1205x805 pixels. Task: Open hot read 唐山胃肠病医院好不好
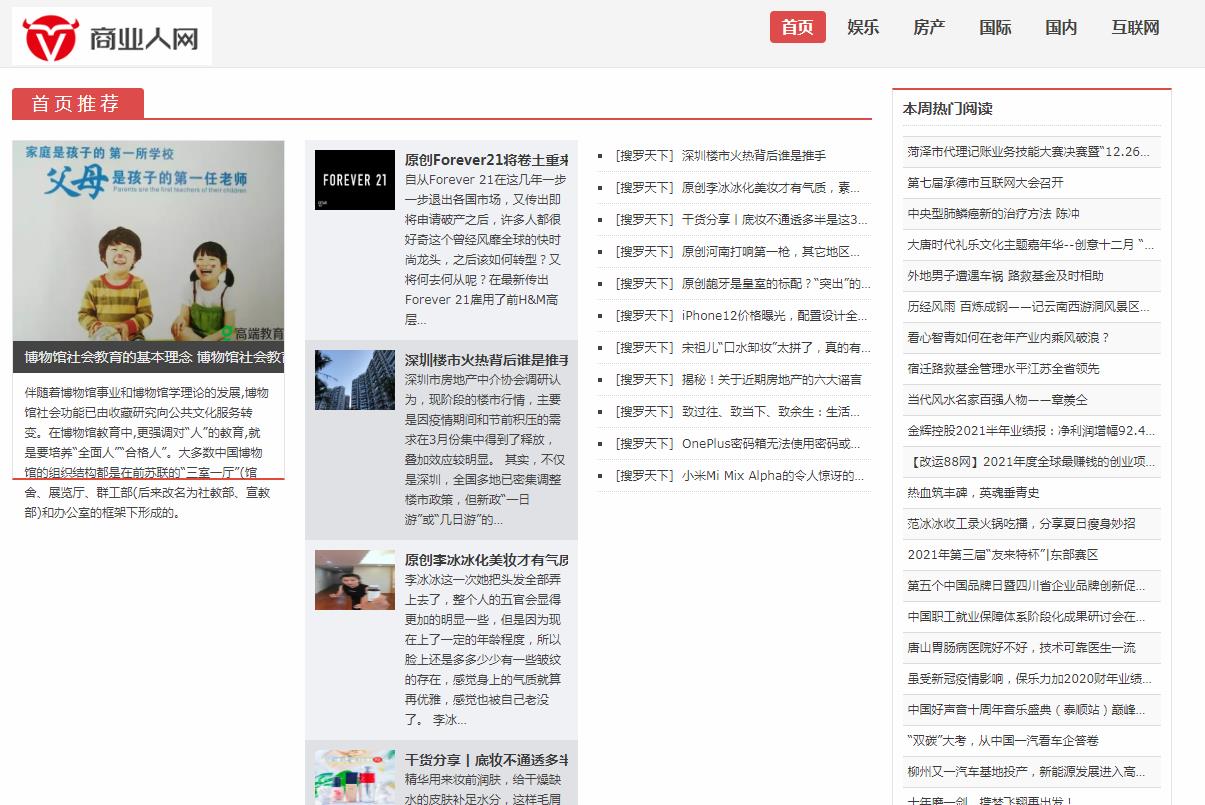1021,648
